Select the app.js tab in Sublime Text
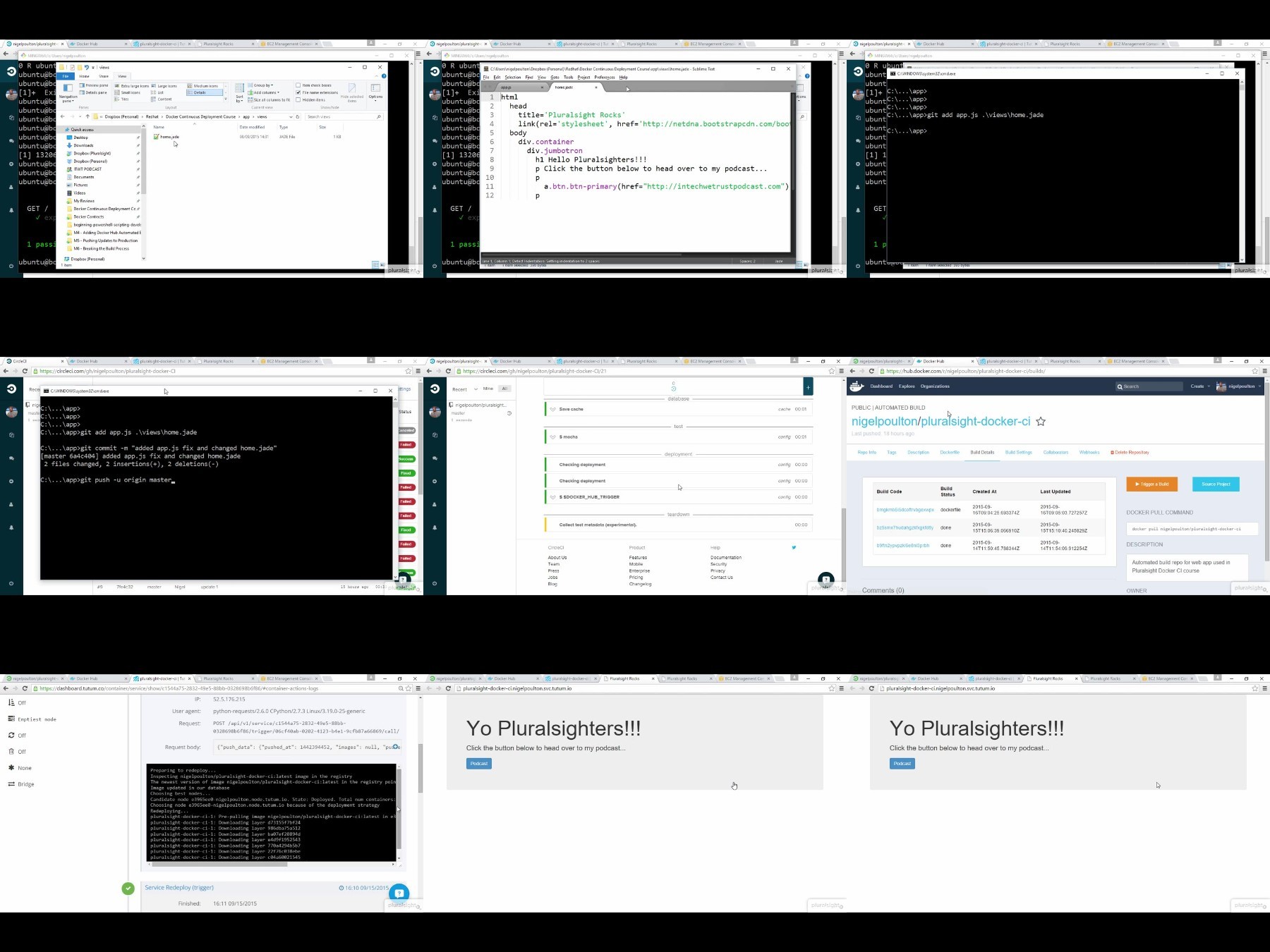This screenshot has height=952, width=1270. [522, 87]
